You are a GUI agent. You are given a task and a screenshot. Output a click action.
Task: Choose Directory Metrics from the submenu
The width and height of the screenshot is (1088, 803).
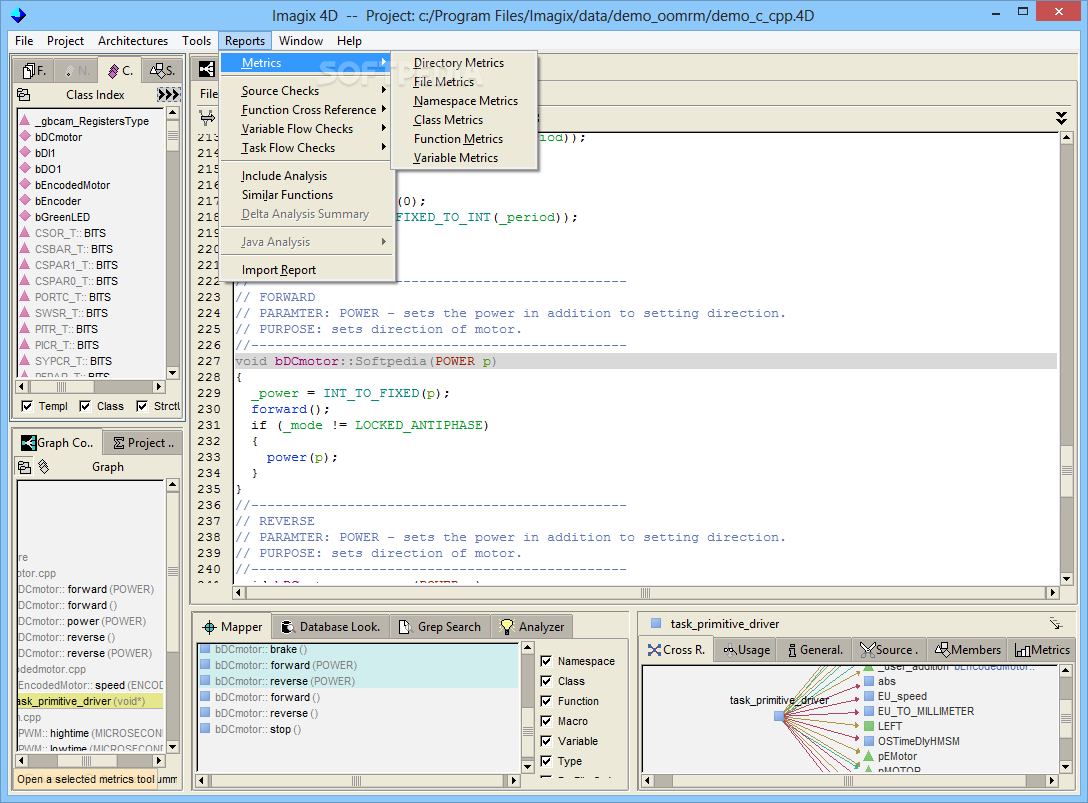pyautogui.click(x=459, y=62)
